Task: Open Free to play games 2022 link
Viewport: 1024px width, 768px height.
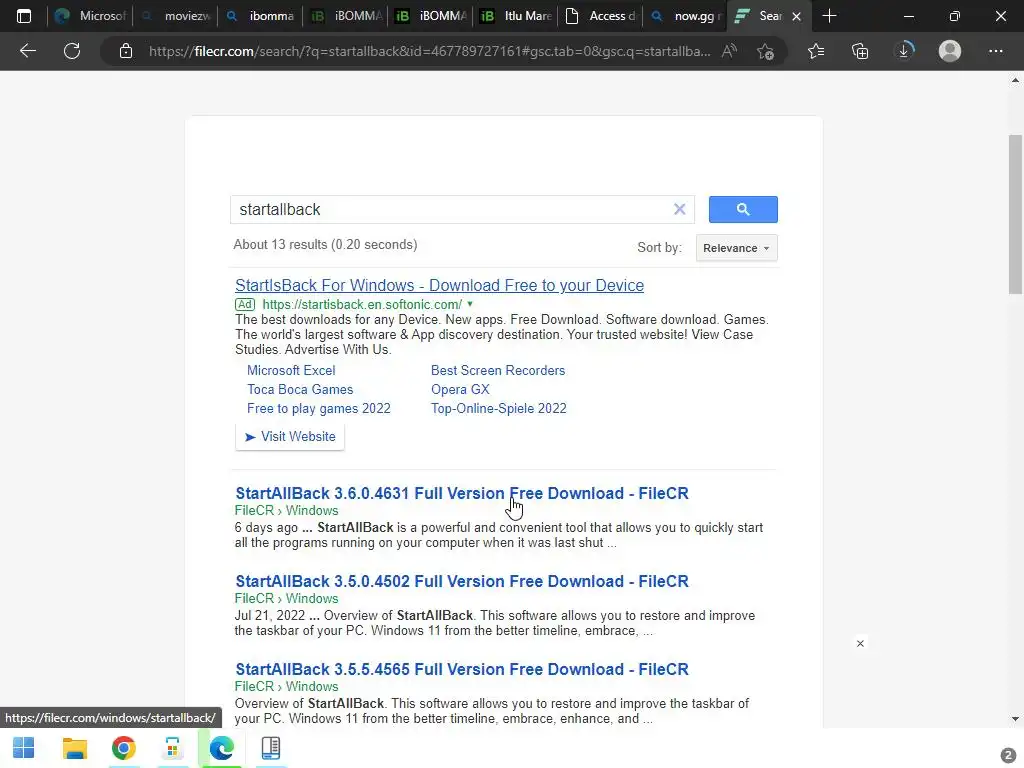Action: tap(319, 408)
